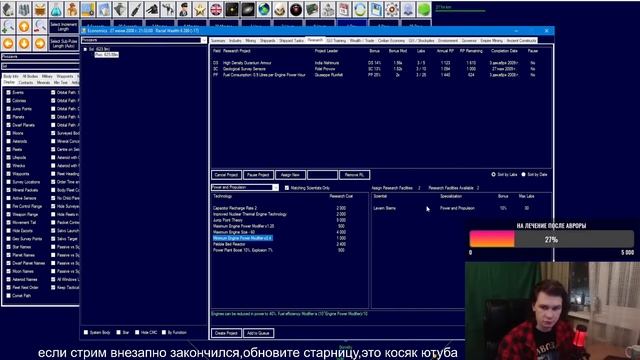Click the gold star medals icon

(x=200, y=9)
